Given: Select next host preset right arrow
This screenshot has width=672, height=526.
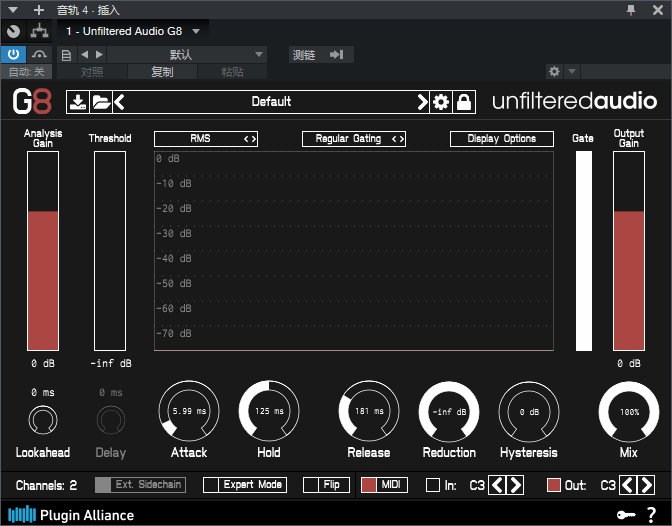Looking at the screenshot, I should 99,54.
